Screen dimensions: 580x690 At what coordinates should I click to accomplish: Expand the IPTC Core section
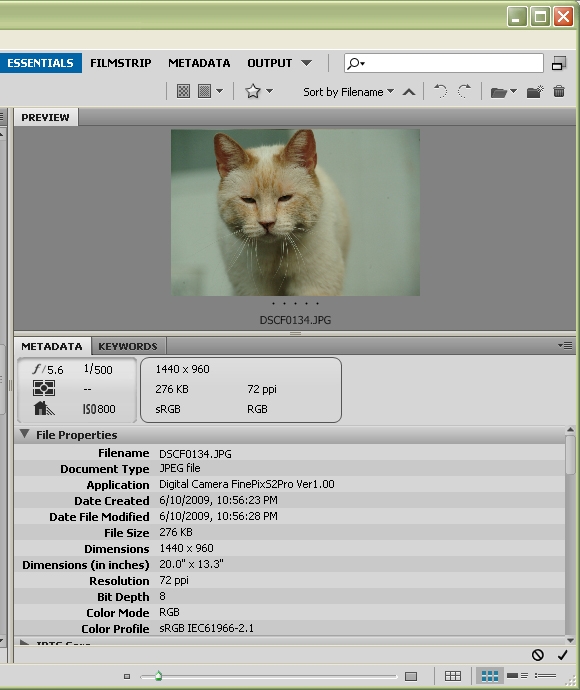point(25,643)
